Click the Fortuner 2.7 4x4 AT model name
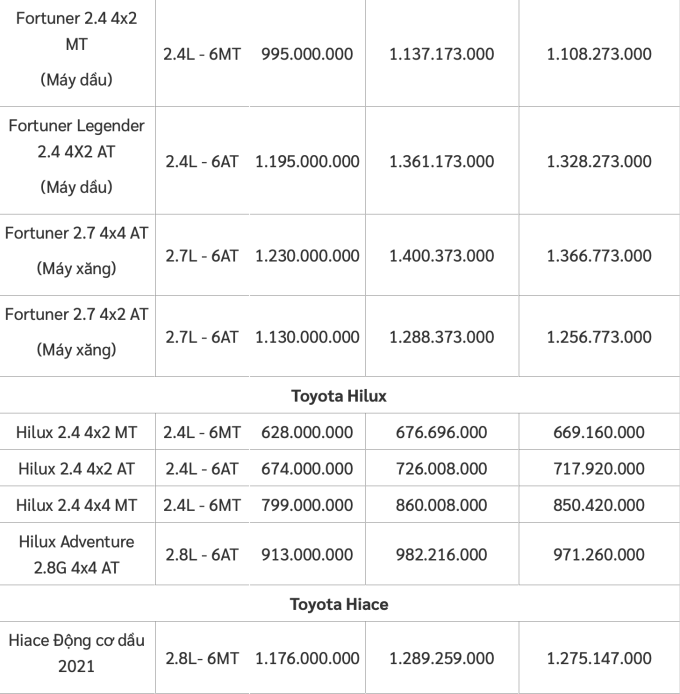680x694 pixels. coord(76,233)
